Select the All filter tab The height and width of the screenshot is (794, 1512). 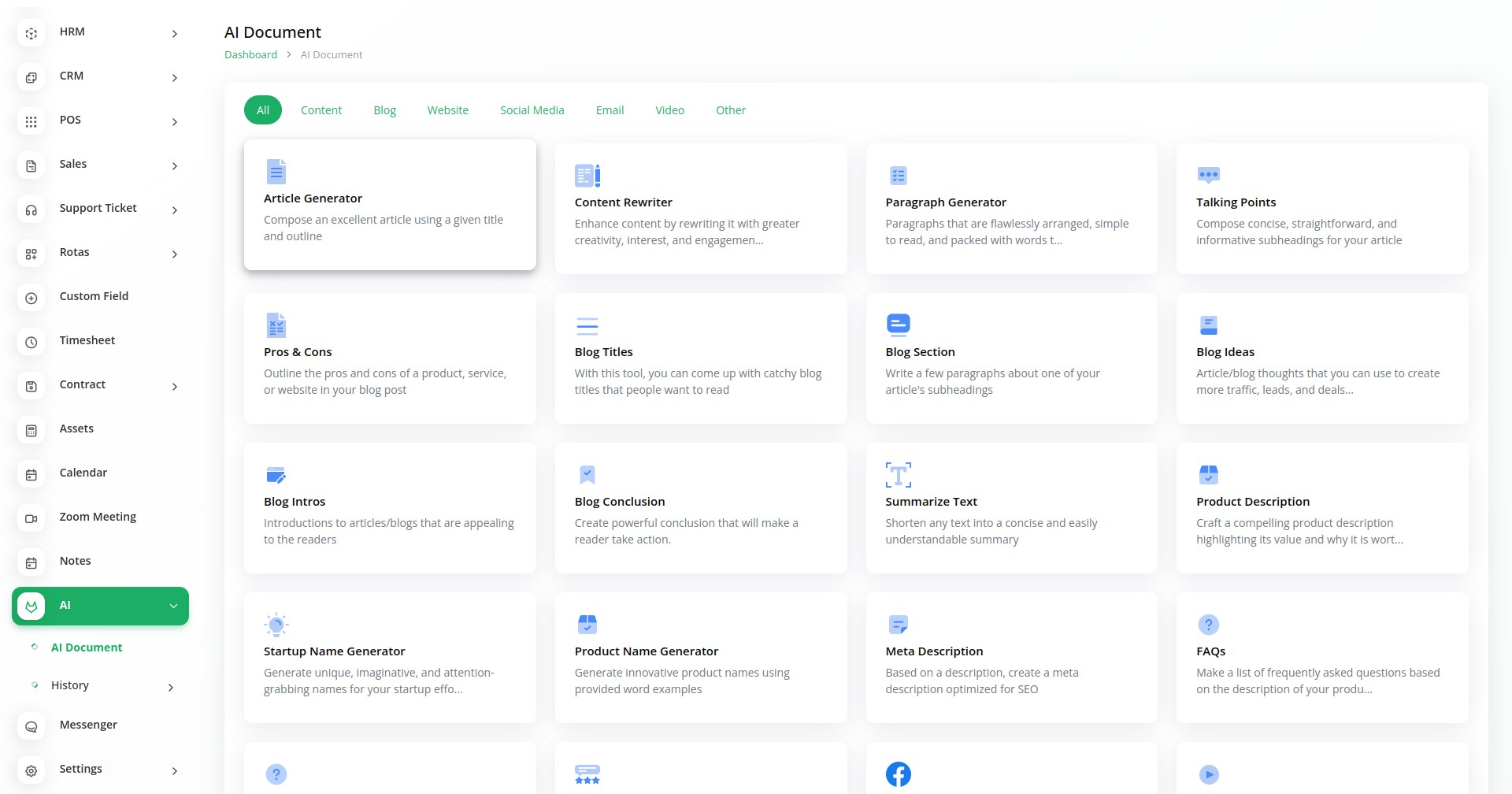click(x=263, y=110)
